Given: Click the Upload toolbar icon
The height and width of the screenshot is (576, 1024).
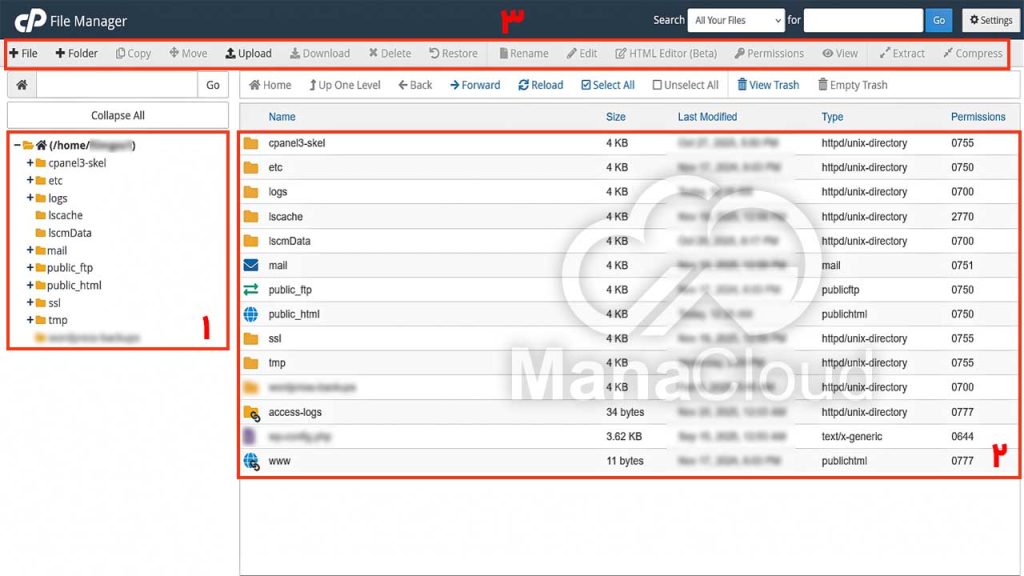Looking at the screenshot, I should coord(231,53).
